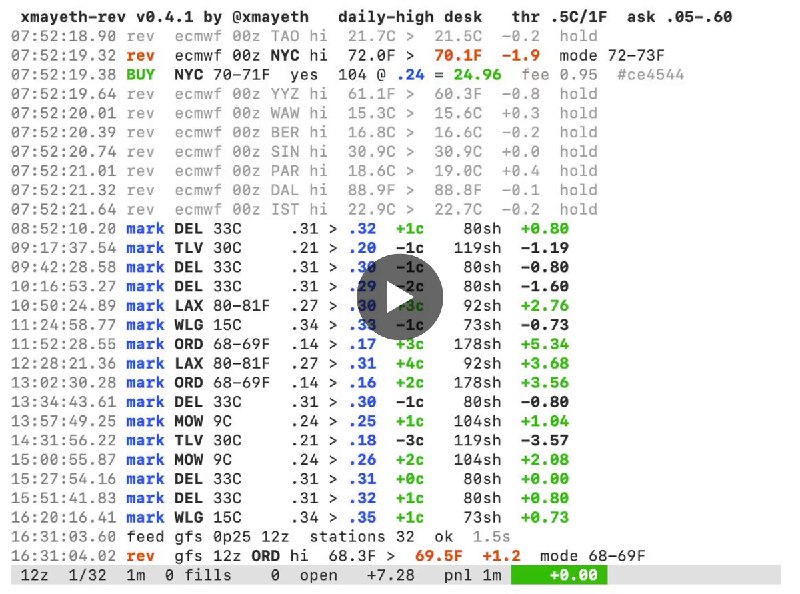Select the "mode 72-73F" text
This screenshot has width=800, height=594.
coord(612,55)
